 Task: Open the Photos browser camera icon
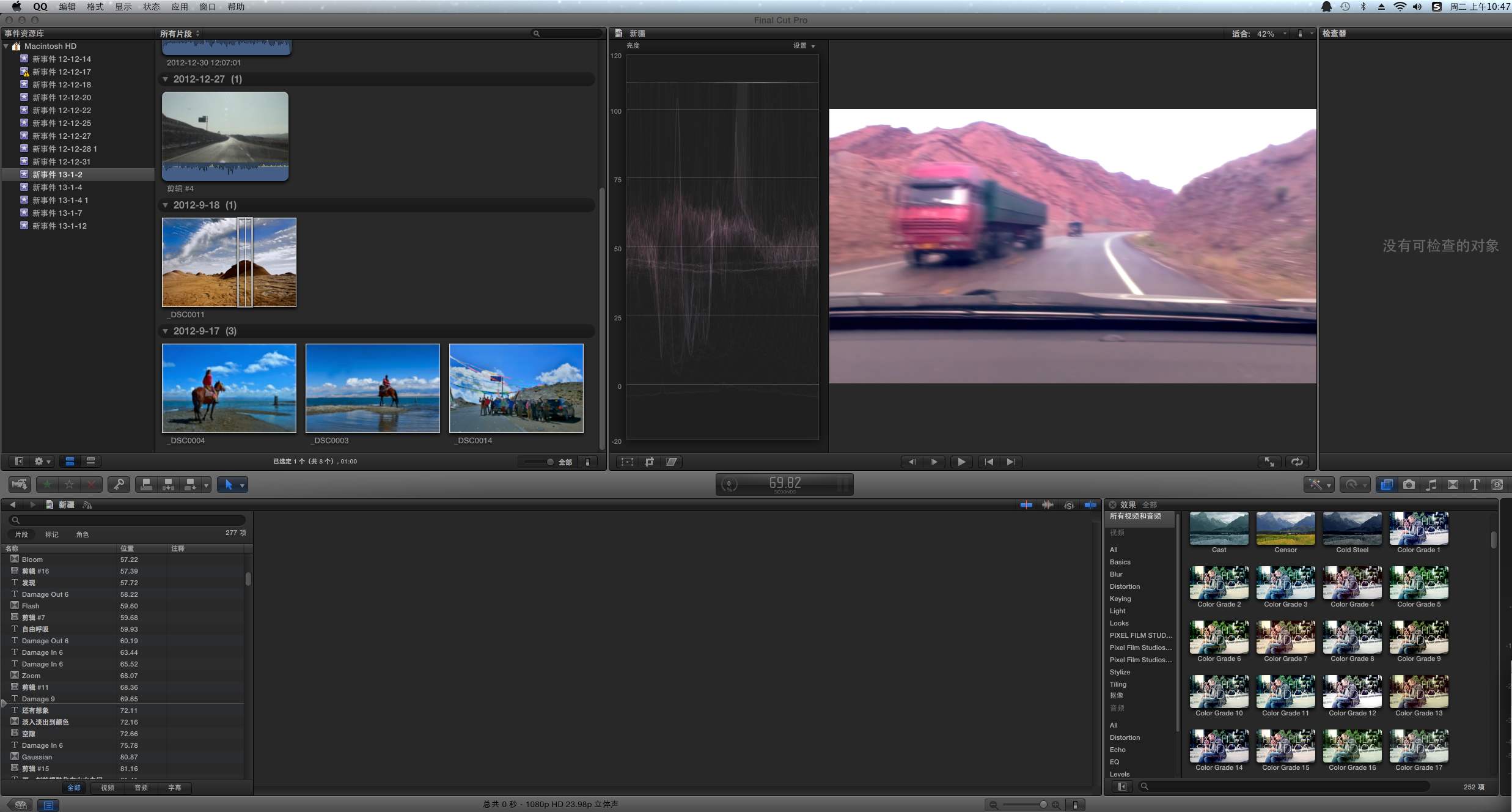[x=1409, y=485]
